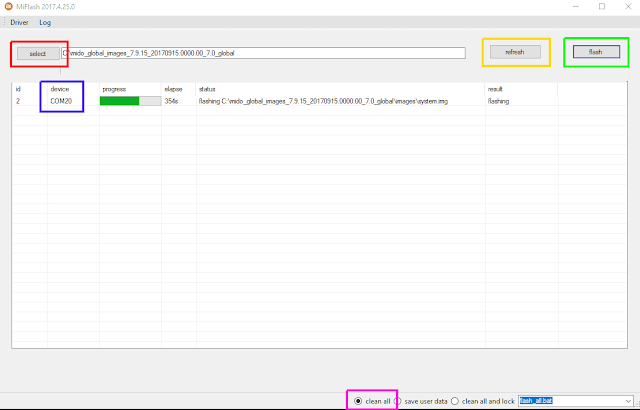Close the MiFlash window

(628, 7)
